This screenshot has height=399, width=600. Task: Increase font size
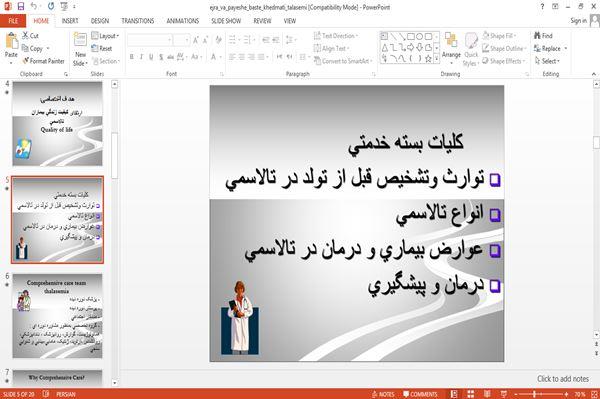(x=196, y=40)
